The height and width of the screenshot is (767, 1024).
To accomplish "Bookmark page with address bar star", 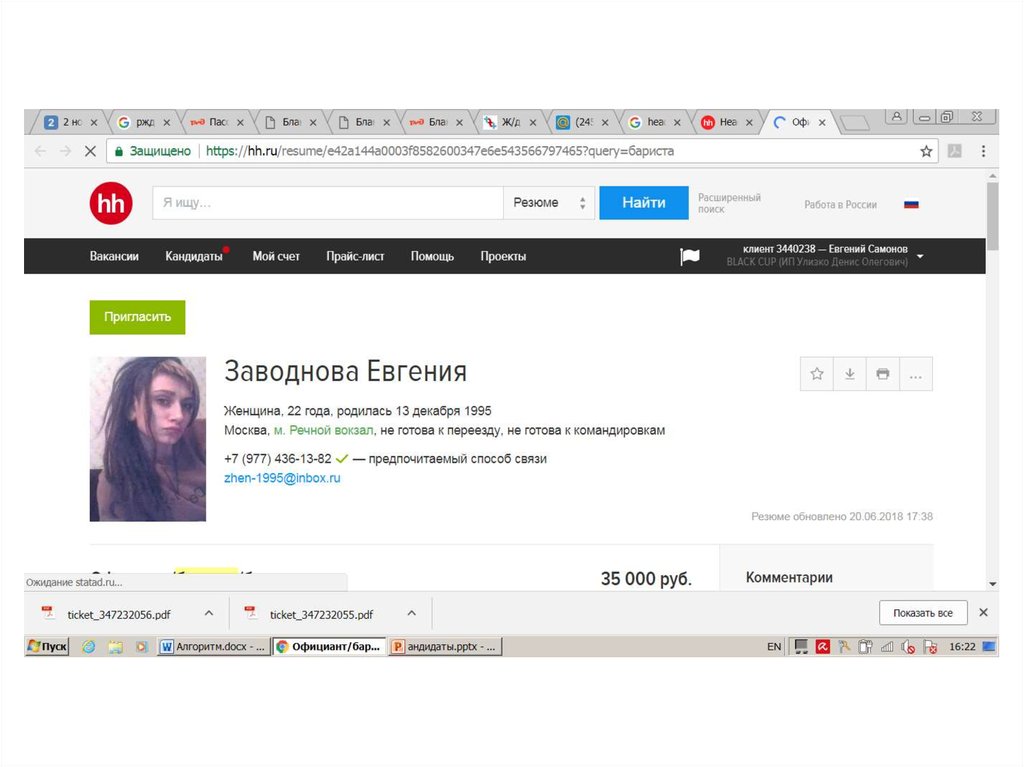I will click(926, 151).
